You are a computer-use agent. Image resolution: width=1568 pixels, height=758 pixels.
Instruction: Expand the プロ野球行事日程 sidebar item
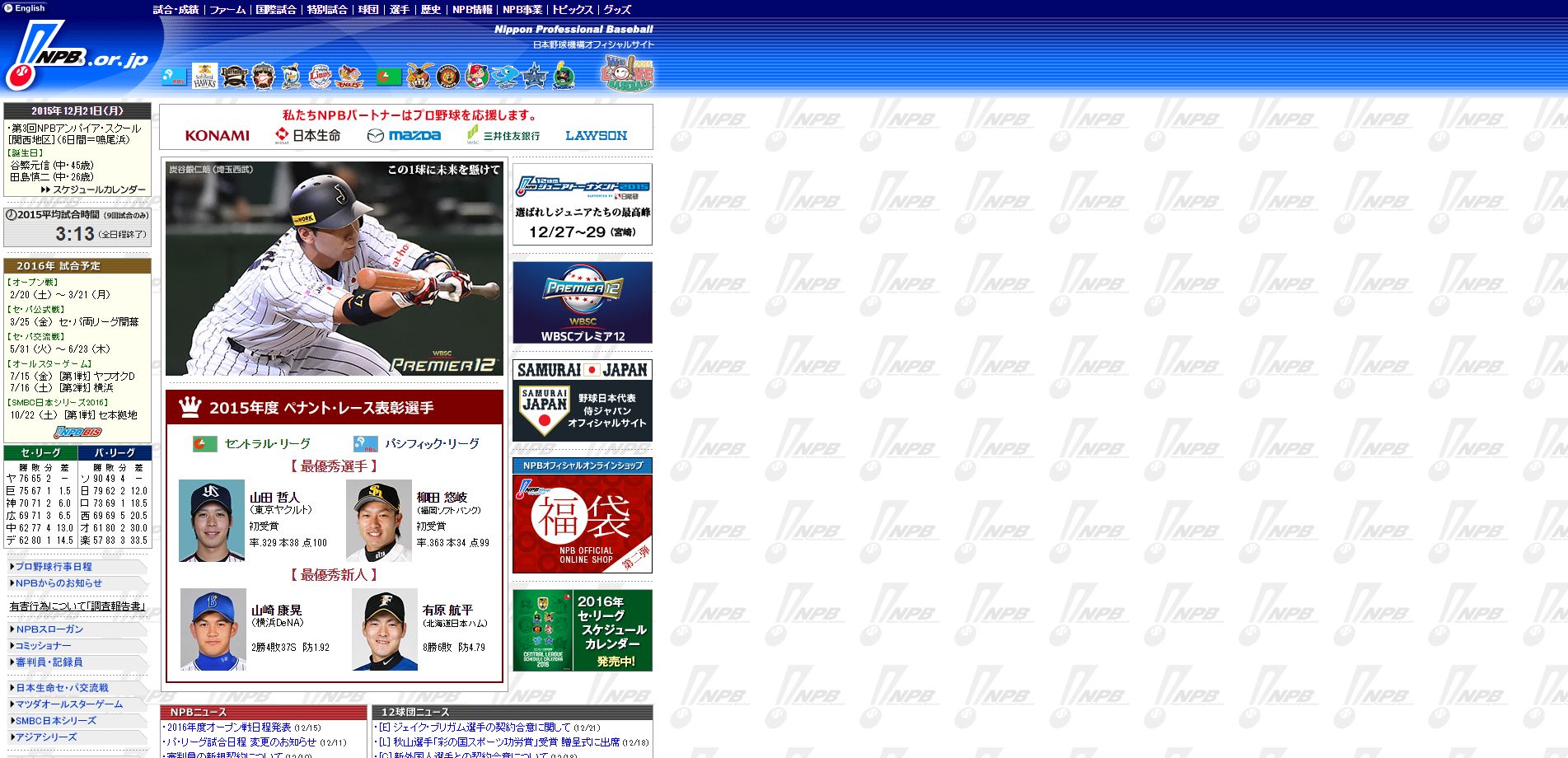point(54,567)
